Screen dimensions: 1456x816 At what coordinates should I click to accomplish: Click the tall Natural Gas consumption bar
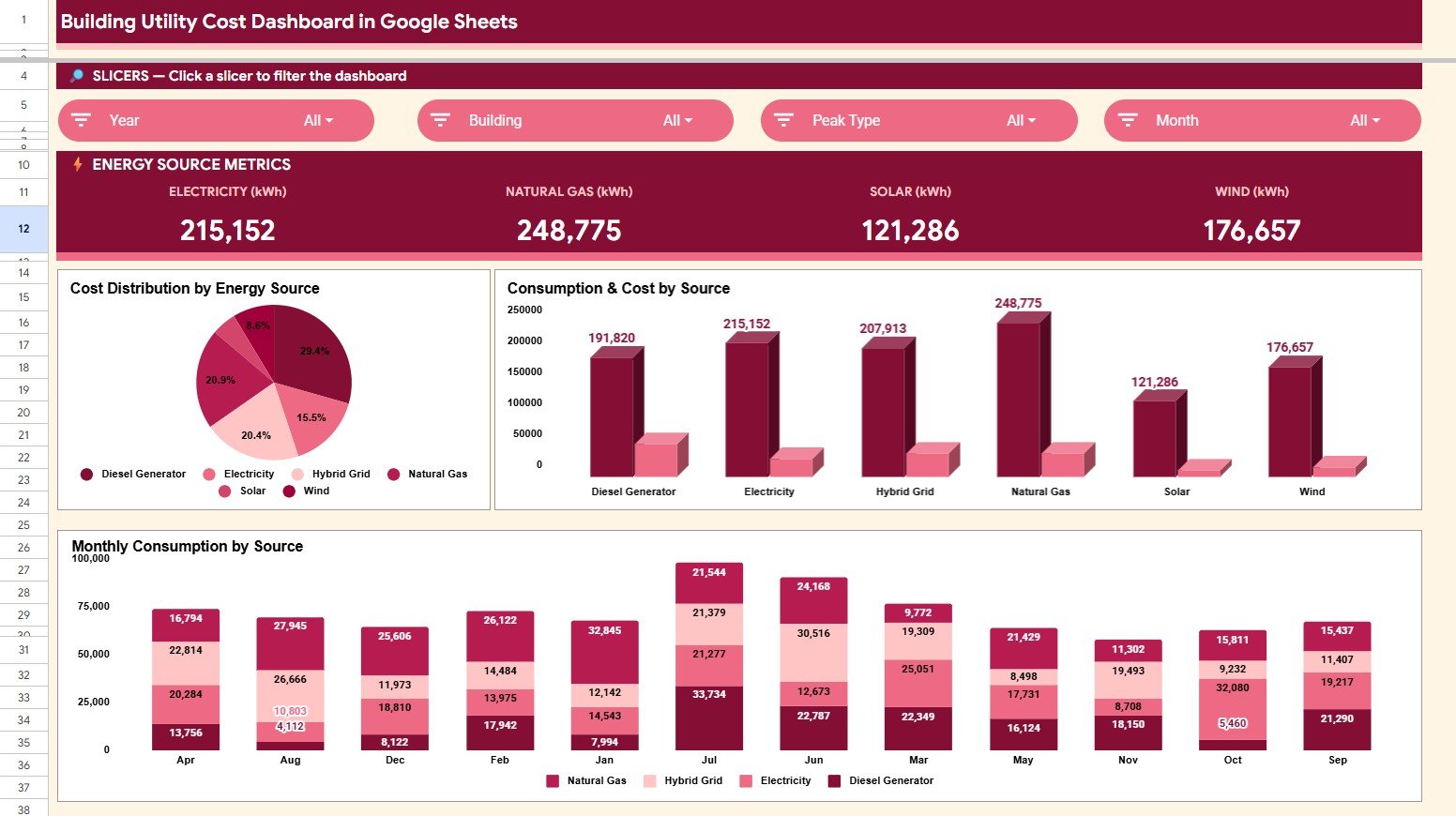[x=1018, y=400]
